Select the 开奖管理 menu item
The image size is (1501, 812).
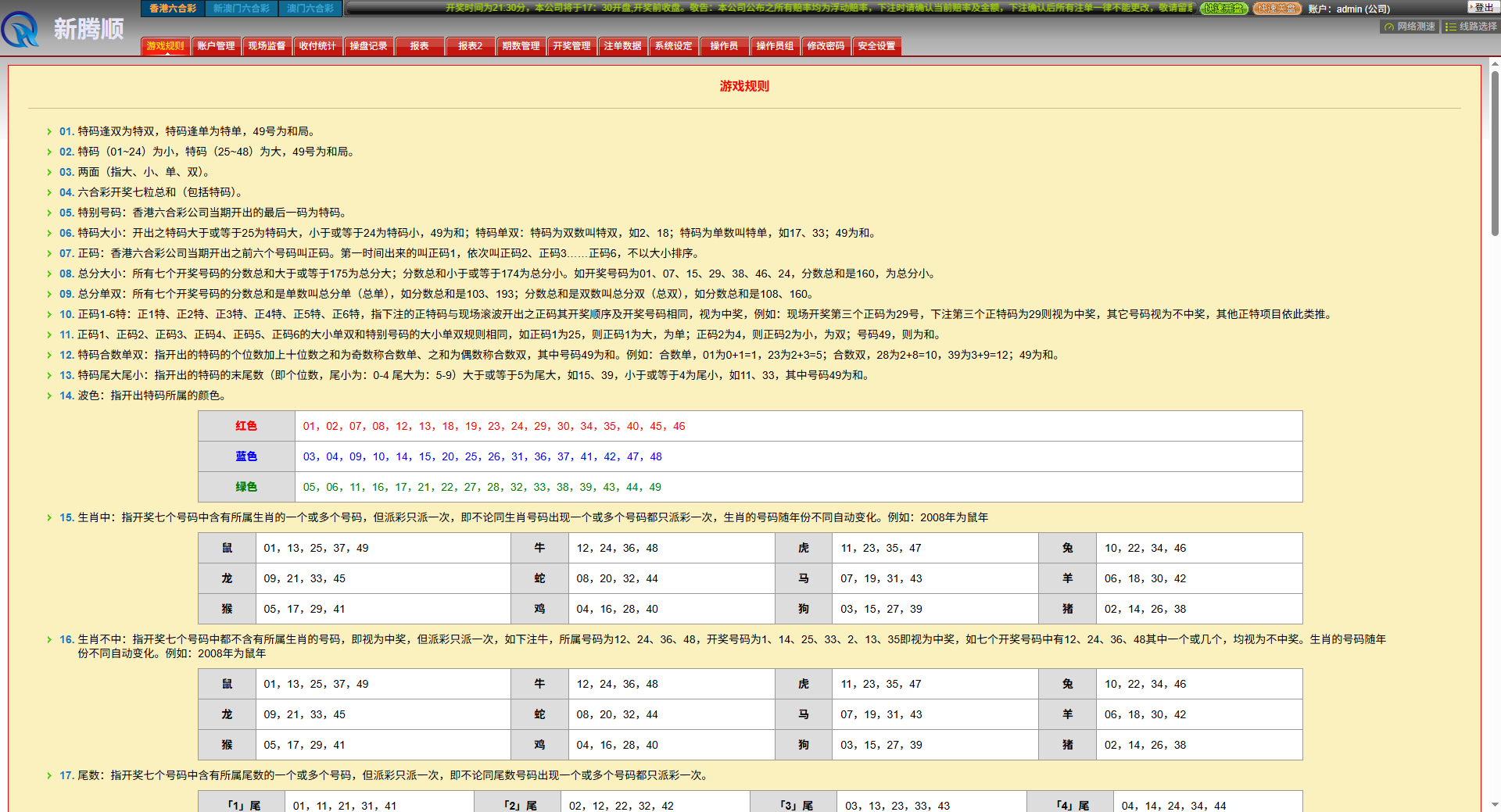571,46
